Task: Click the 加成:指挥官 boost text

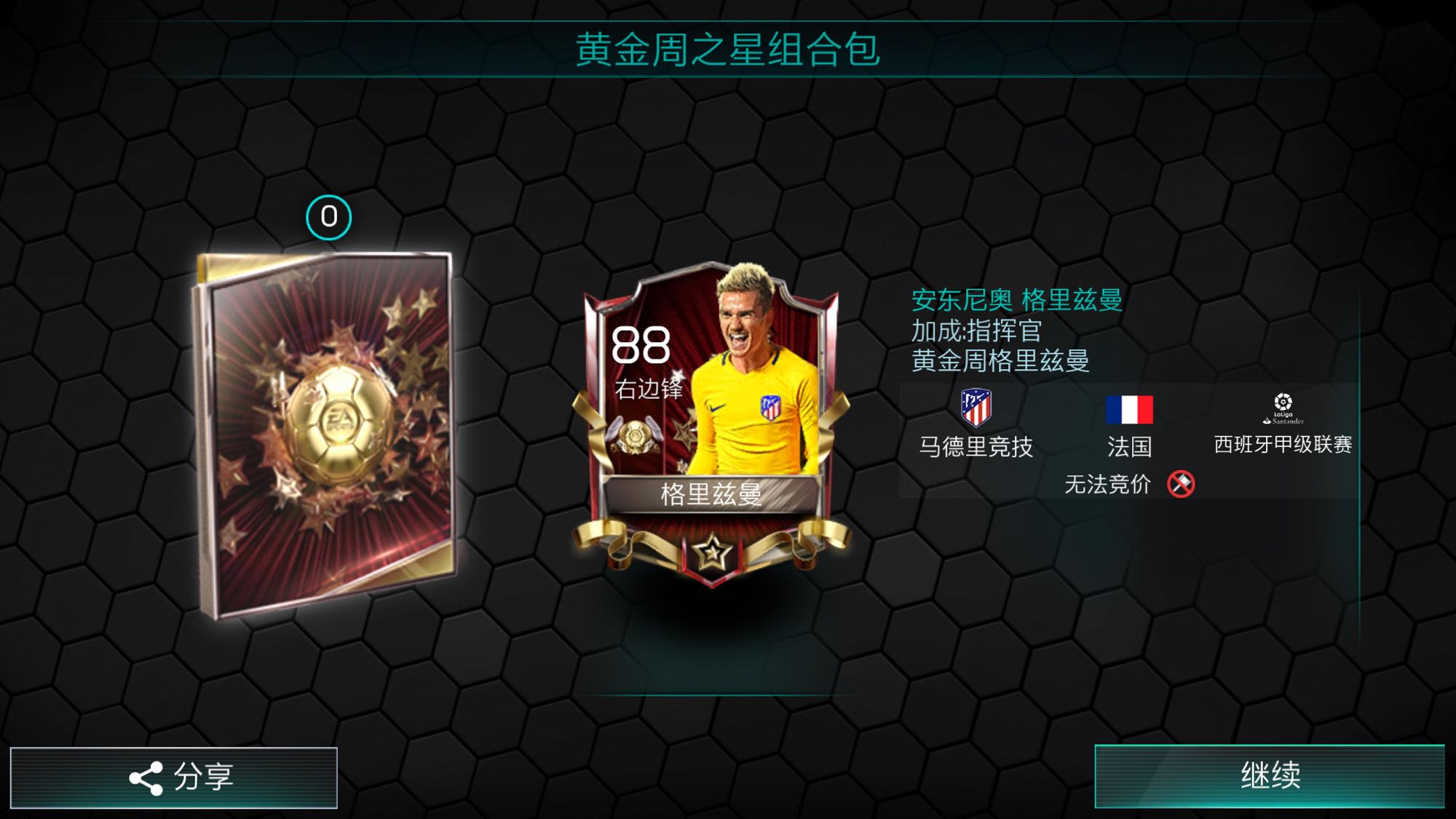Action: 976,331
